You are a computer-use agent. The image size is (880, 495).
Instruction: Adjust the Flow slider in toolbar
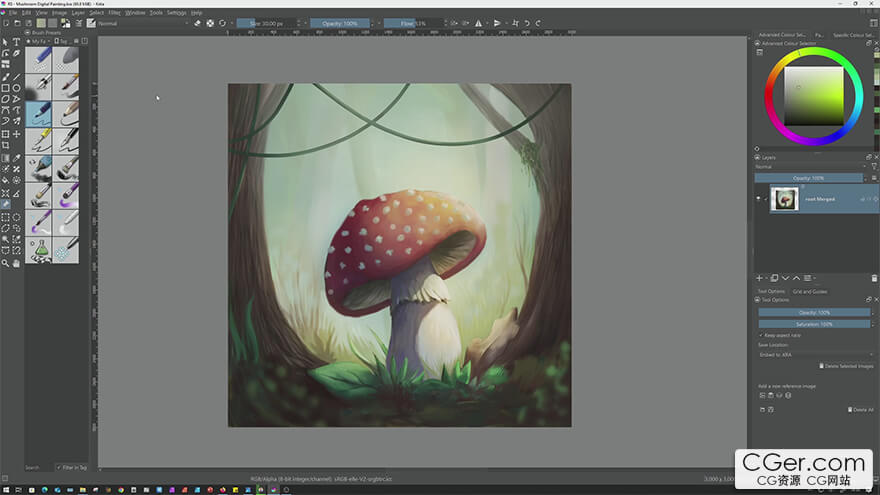click(x=413, y=24)
